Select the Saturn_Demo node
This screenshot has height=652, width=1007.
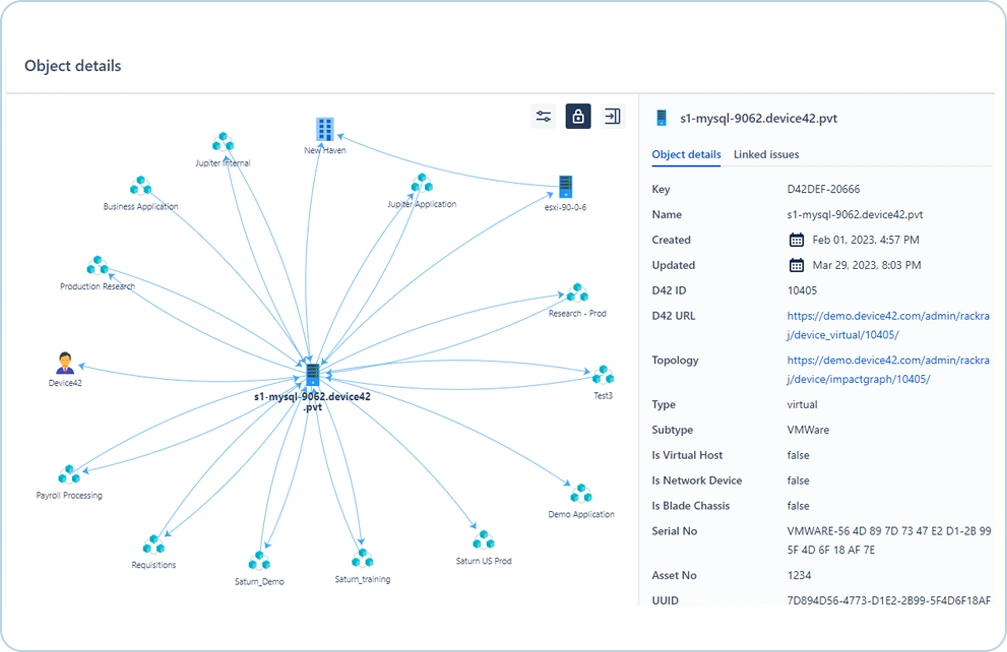[x=259, y=561]
